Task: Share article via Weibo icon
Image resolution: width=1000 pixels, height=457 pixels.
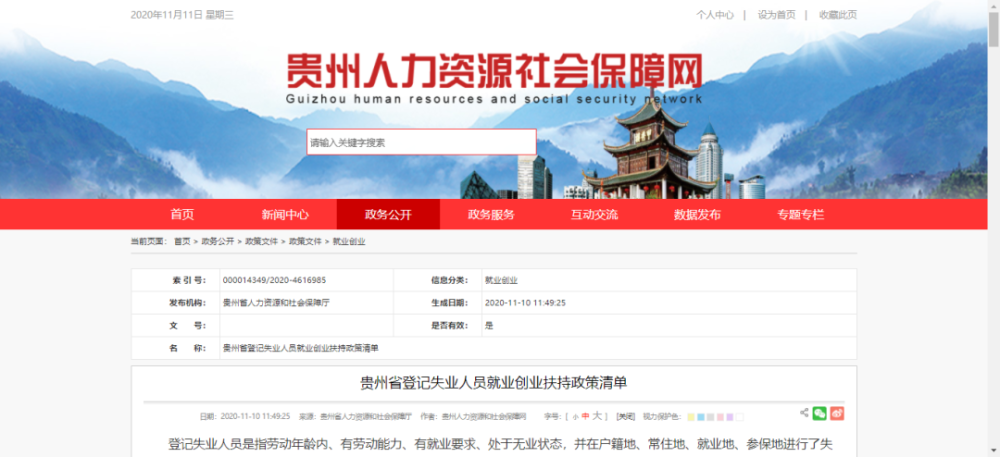Action: pos(837,413)
